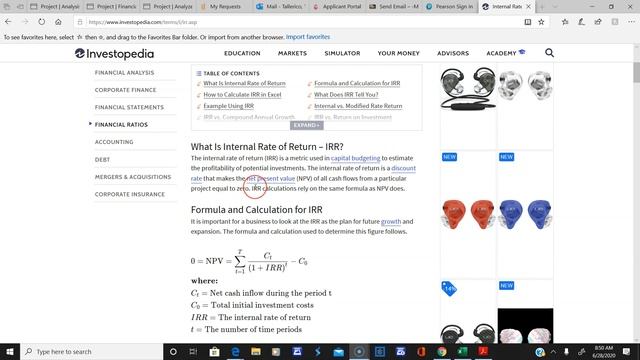
Task: Click the browser forward arrow
Action: pyautogui.click(x=25, y=22)
